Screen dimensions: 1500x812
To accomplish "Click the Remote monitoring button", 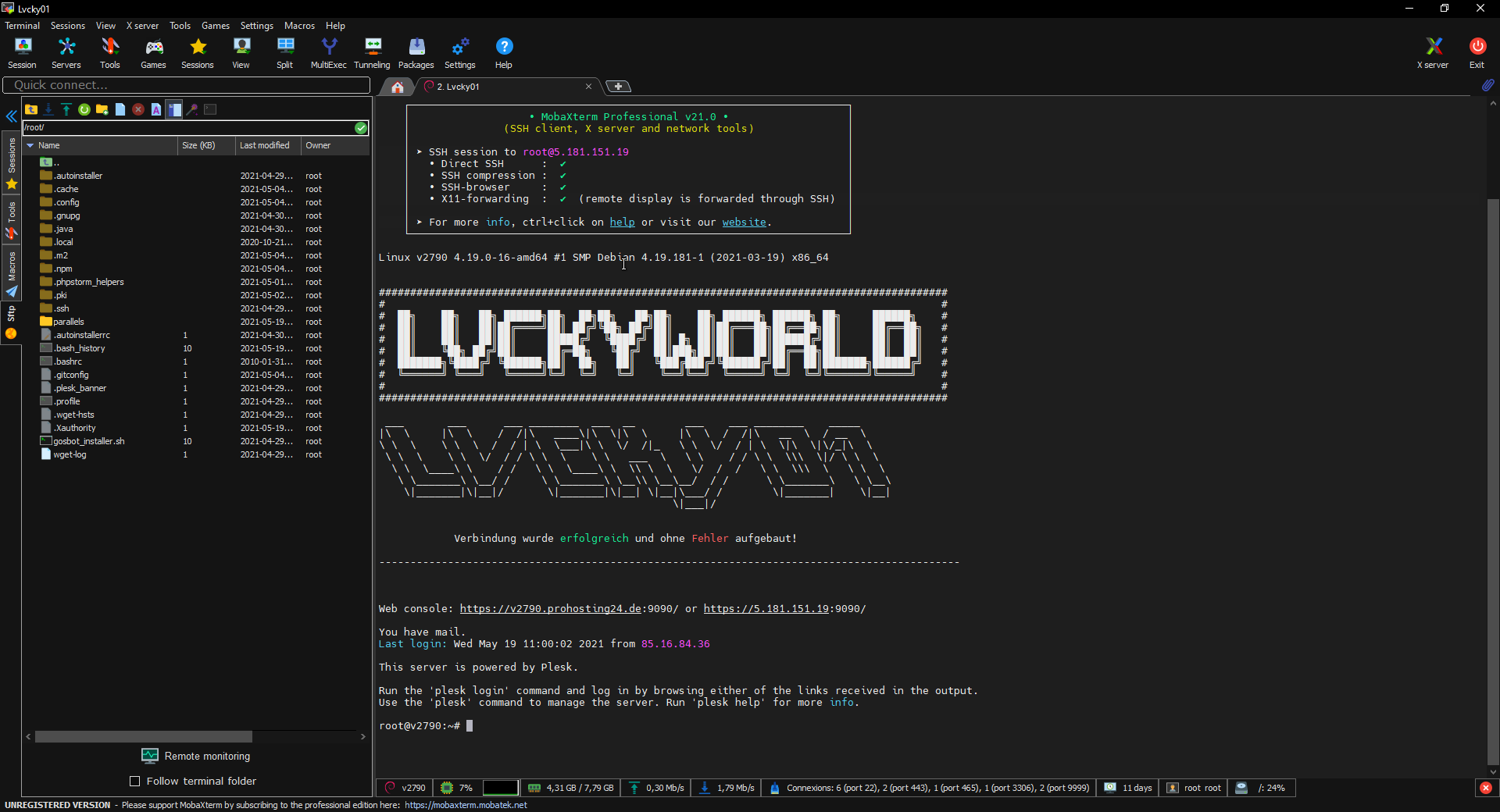I will tap(196, 756).
